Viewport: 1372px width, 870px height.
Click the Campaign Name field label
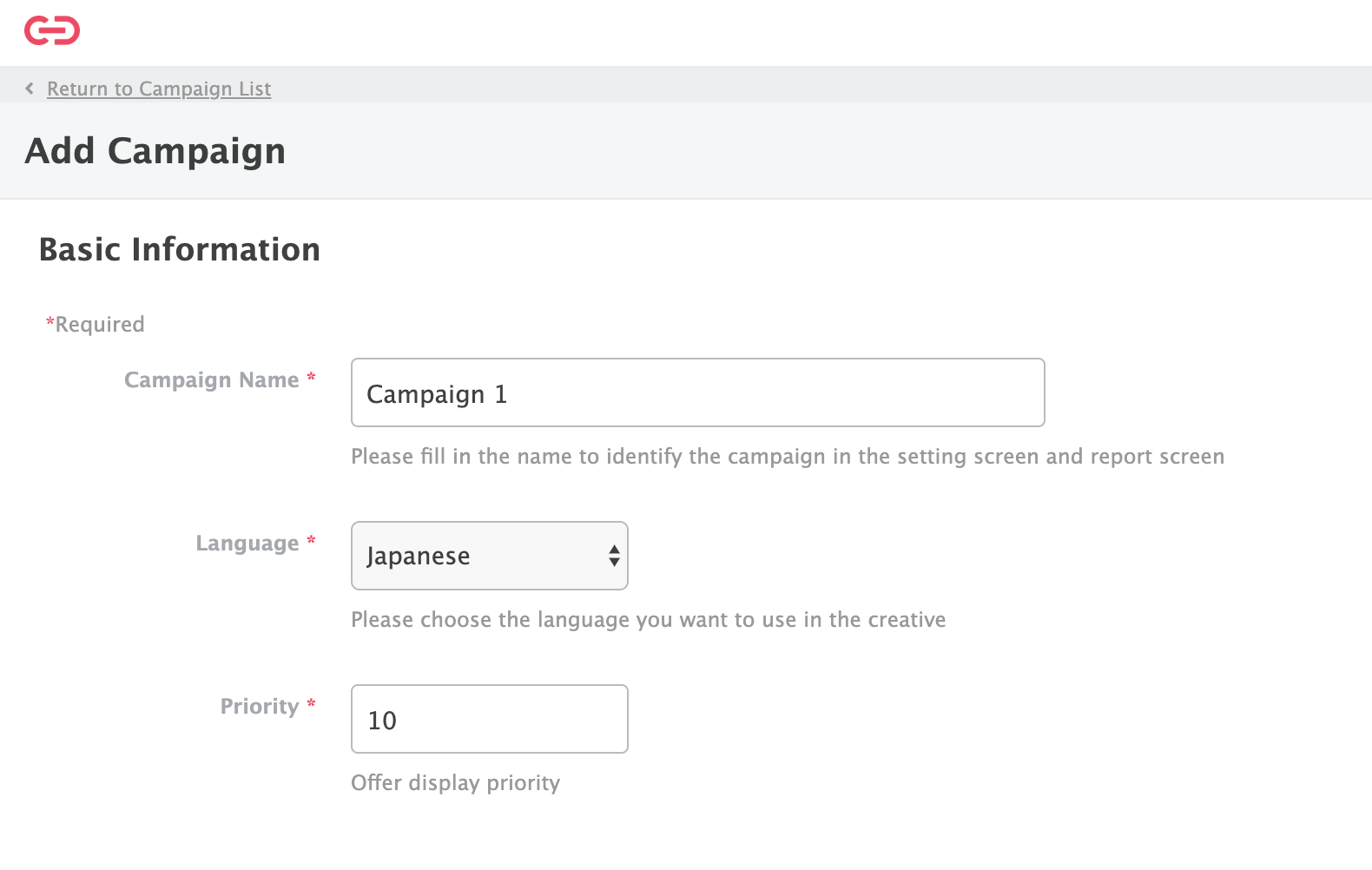tap(211, 380)
